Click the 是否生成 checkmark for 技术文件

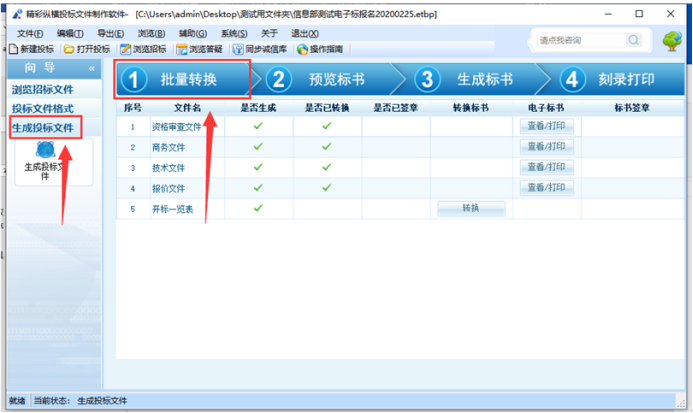tap(258, 167)
